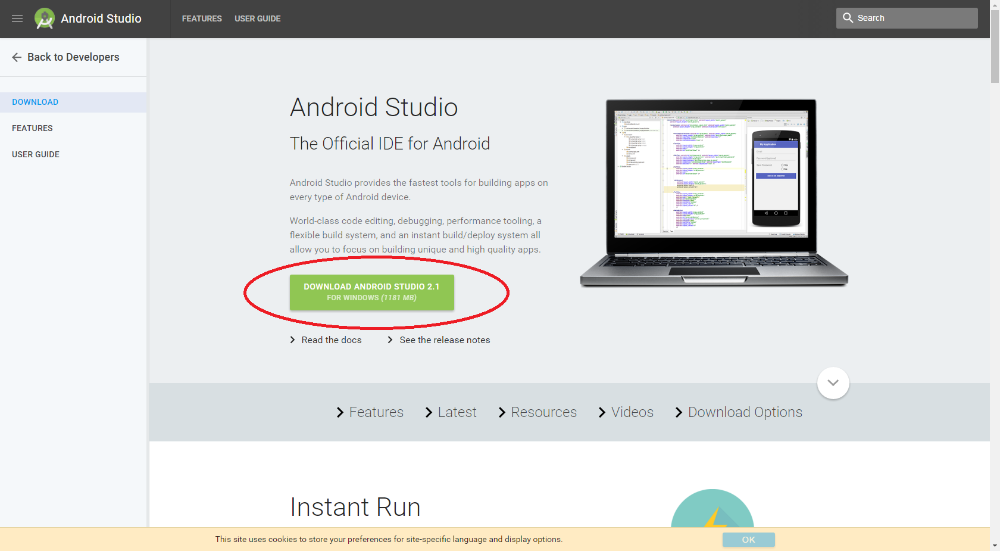Select DOWNLOAD in the left sidebar
This screenshot has width=1000, height=551.
tap(73, 102)
